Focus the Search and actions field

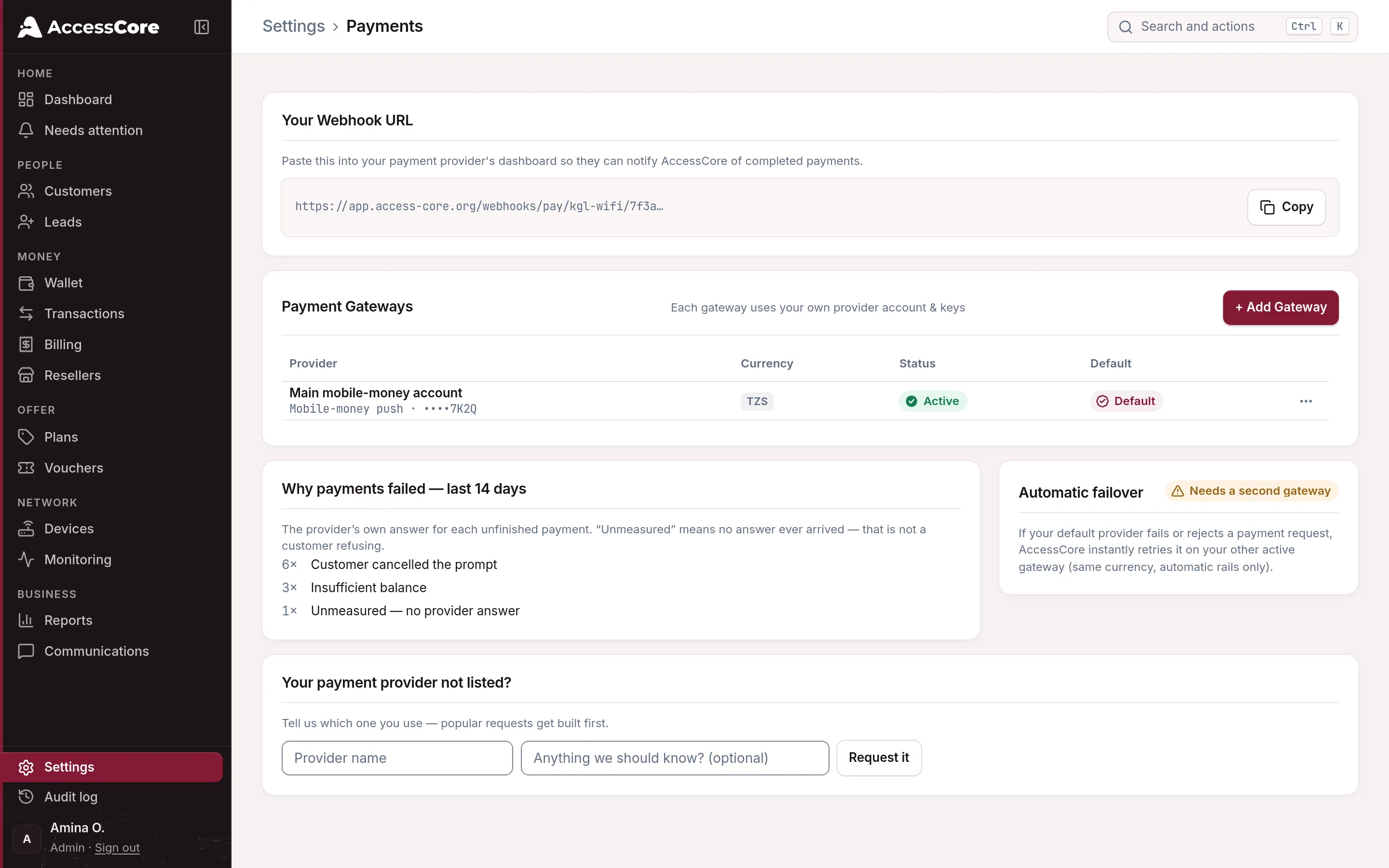coord(1232,27)
